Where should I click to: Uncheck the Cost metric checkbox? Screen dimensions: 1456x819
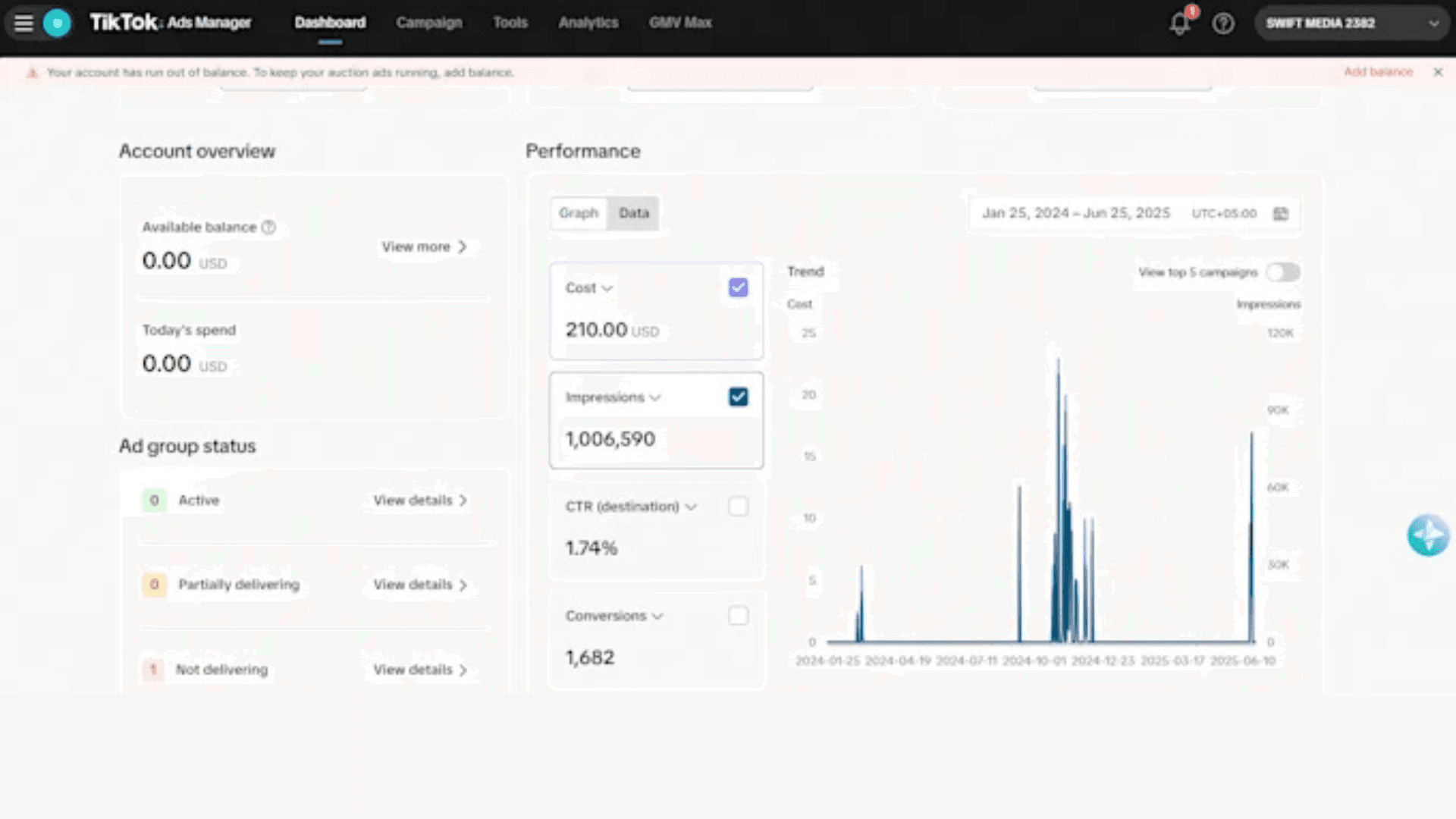[x=738, y=287]
